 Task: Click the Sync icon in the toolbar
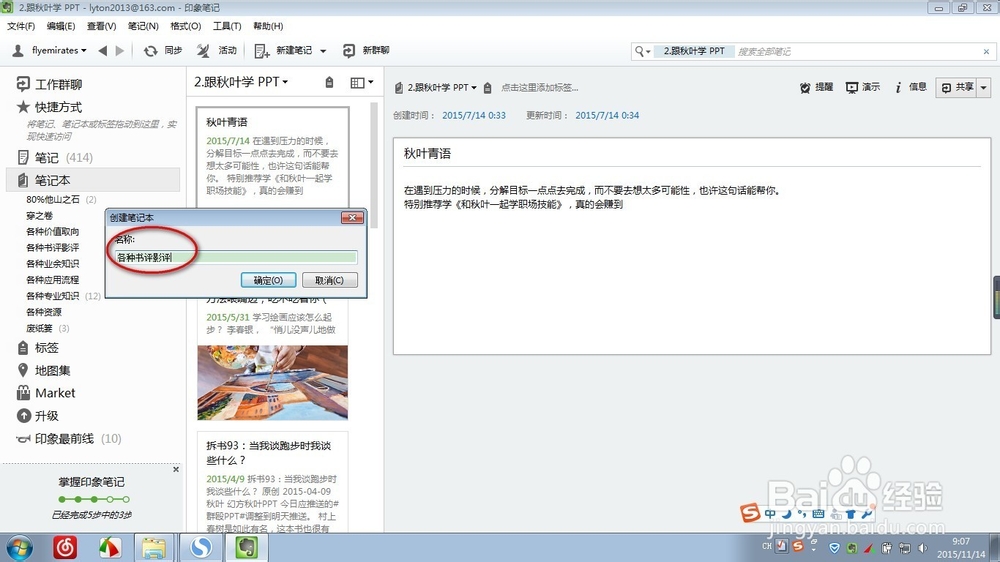150,50
